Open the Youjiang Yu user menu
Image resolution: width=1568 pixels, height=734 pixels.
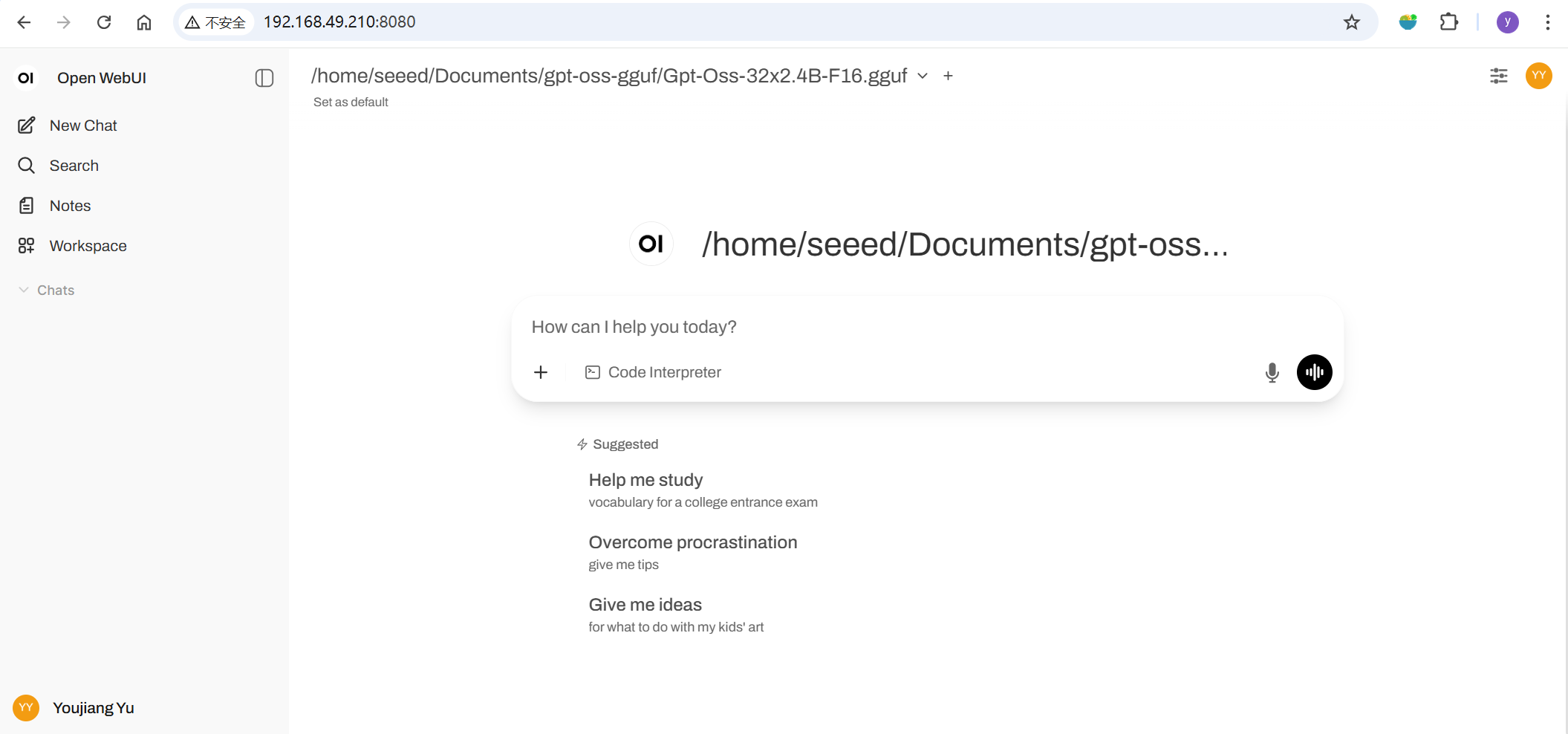click(x=74, y=708)
